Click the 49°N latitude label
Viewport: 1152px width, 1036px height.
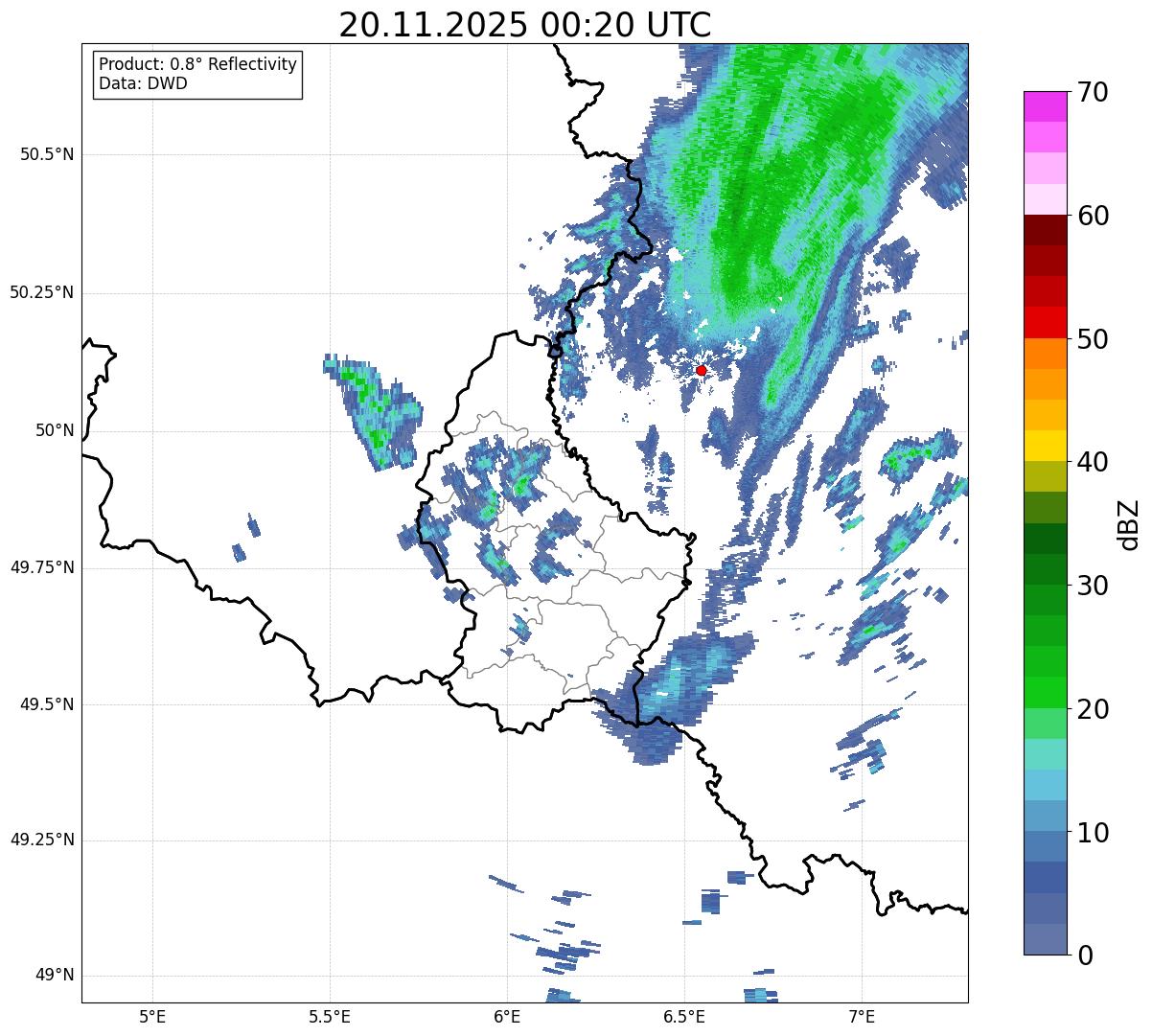(x=55, y=975)
